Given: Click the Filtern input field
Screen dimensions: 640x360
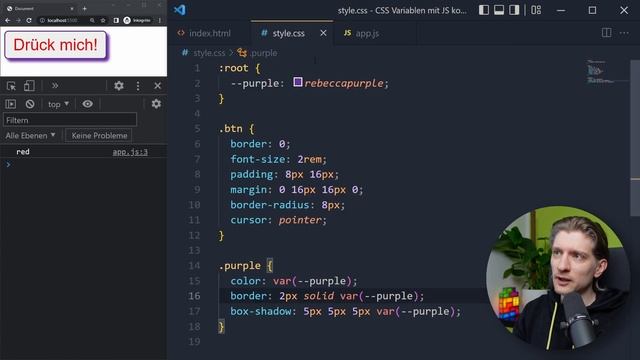Looking at the screenshot, I should 70,120.
